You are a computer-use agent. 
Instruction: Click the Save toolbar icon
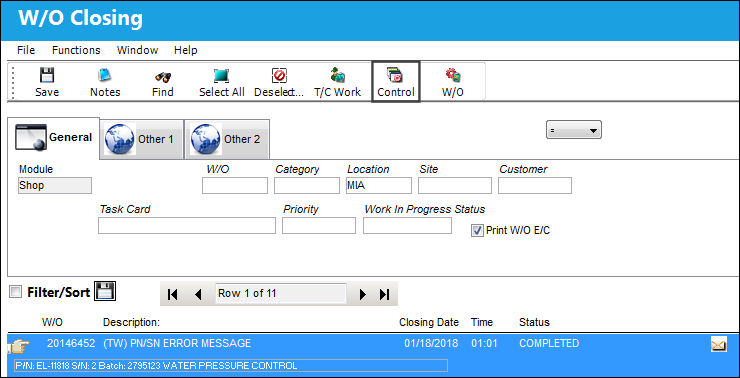point(47,82)
